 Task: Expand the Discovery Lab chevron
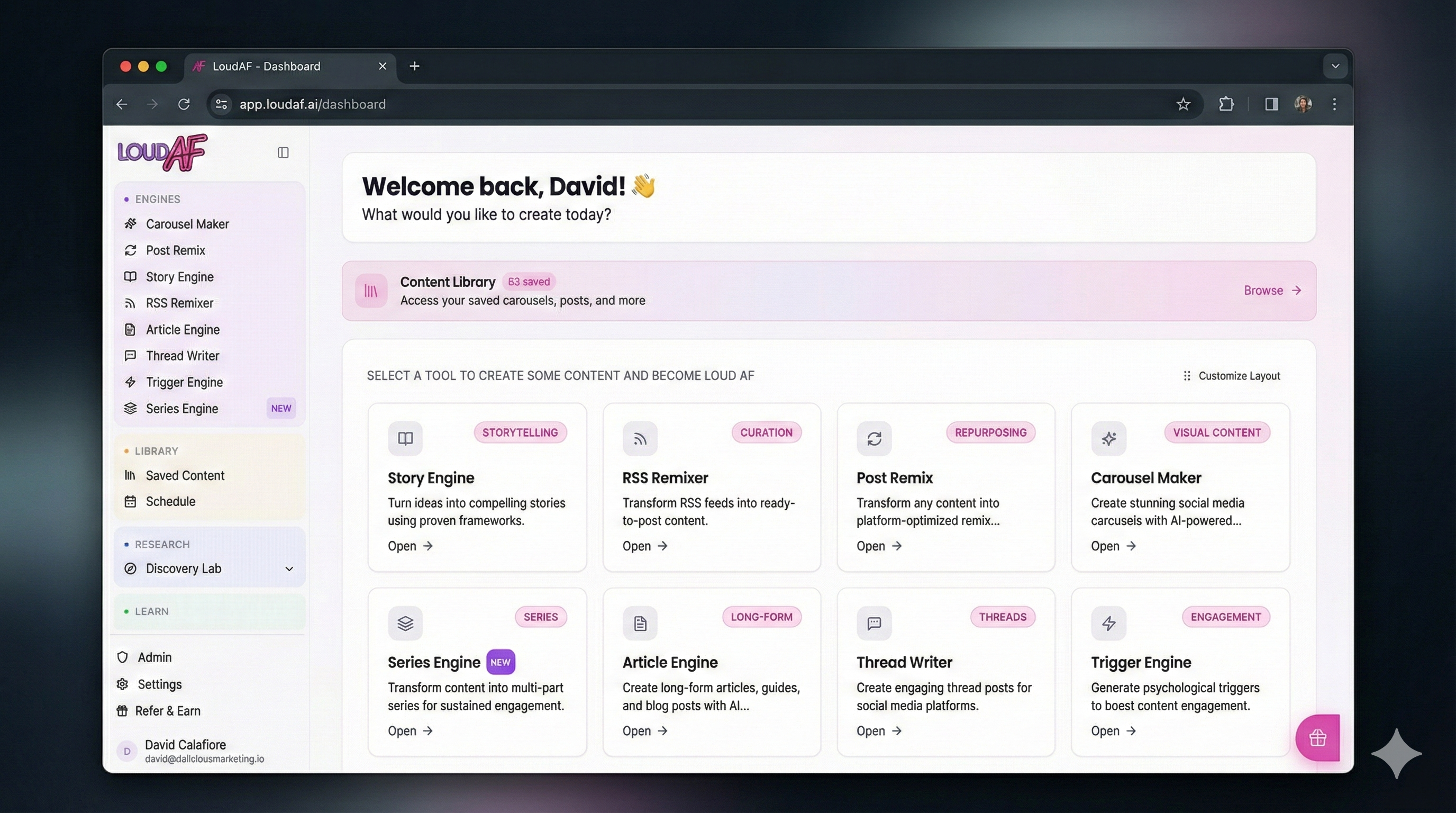(x=289, y=569)
